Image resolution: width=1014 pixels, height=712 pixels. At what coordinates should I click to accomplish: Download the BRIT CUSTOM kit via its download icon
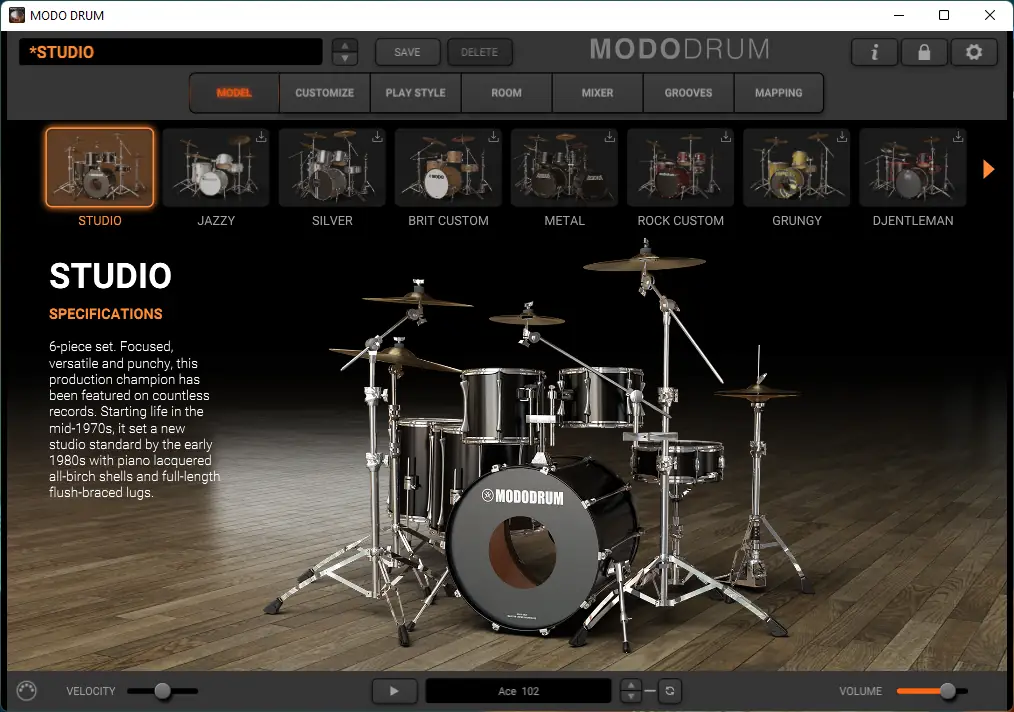pyautogui.click(x=493, y=136)
